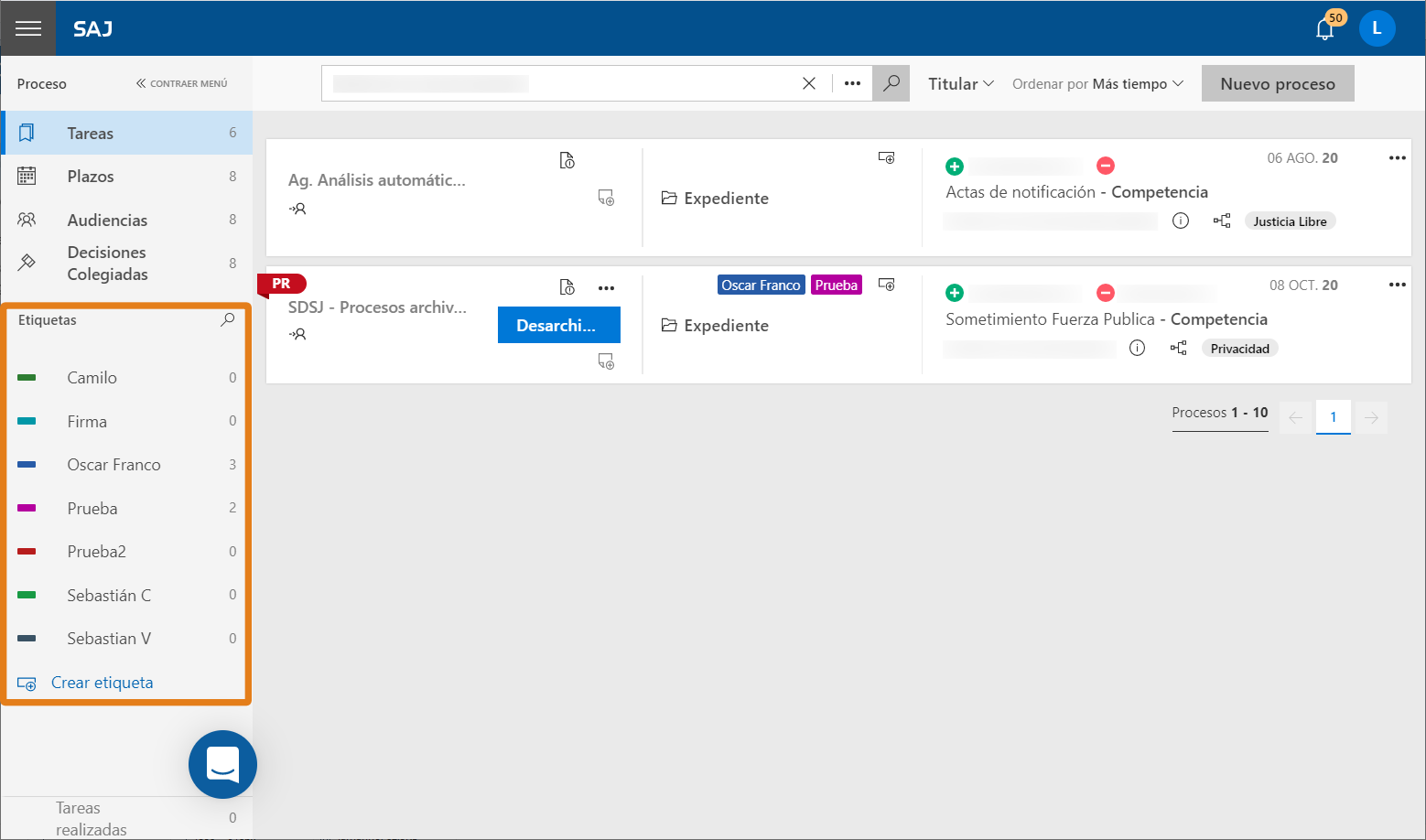Click the Crear etiqueta link
This screenshot has height=840, width=1426.
[103, 683]
